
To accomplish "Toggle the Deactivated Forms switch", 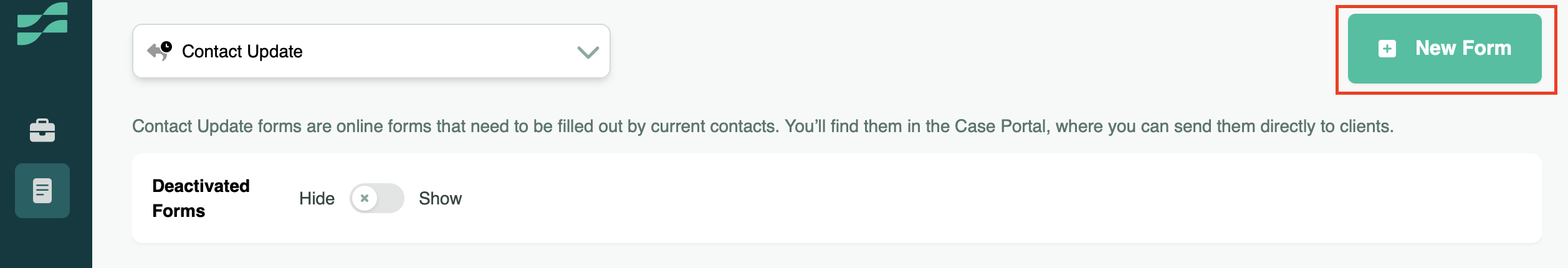I will pos(376,198).
